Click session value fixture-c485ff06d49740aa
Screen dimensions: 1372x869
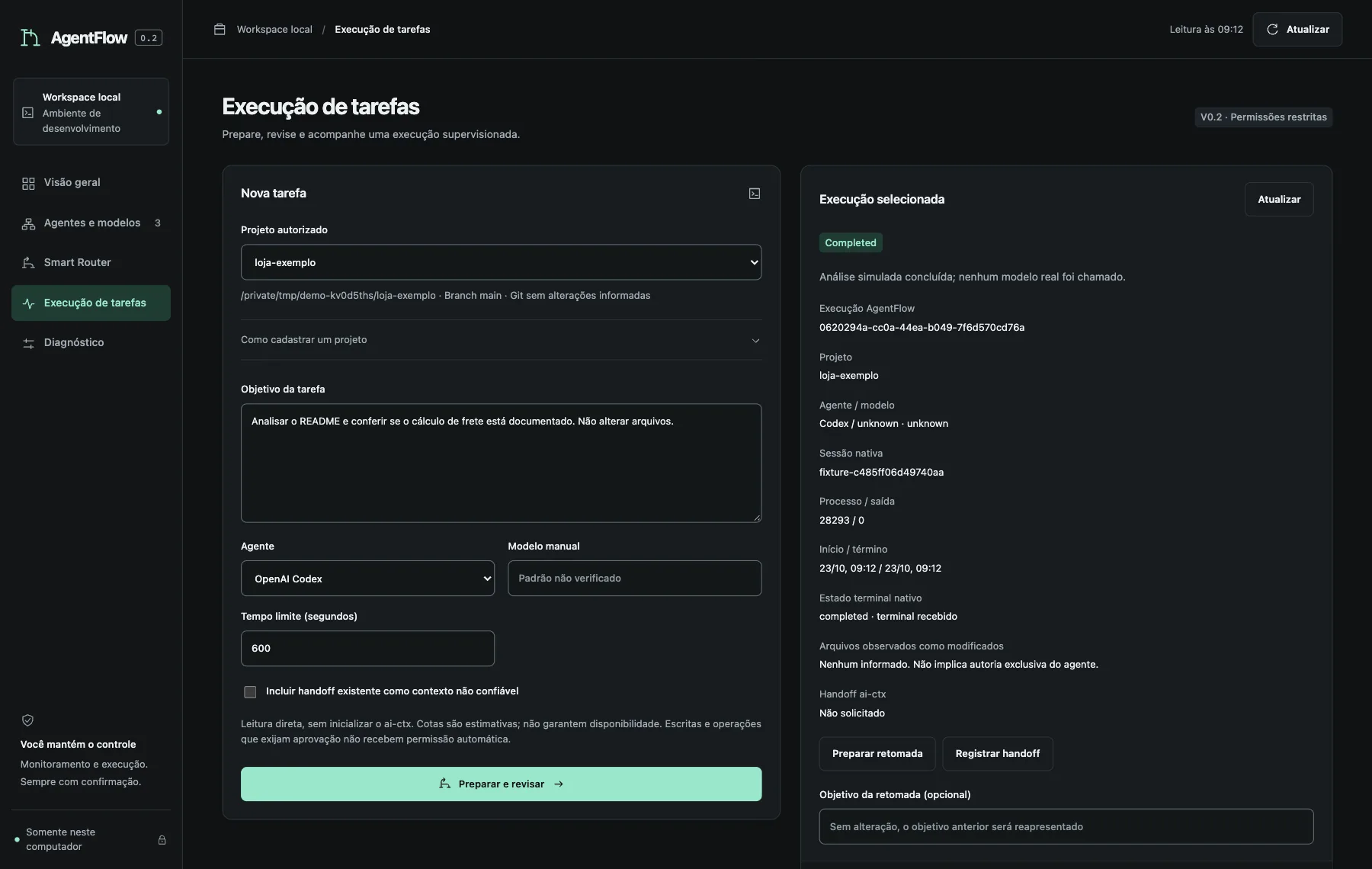[881, 472]
